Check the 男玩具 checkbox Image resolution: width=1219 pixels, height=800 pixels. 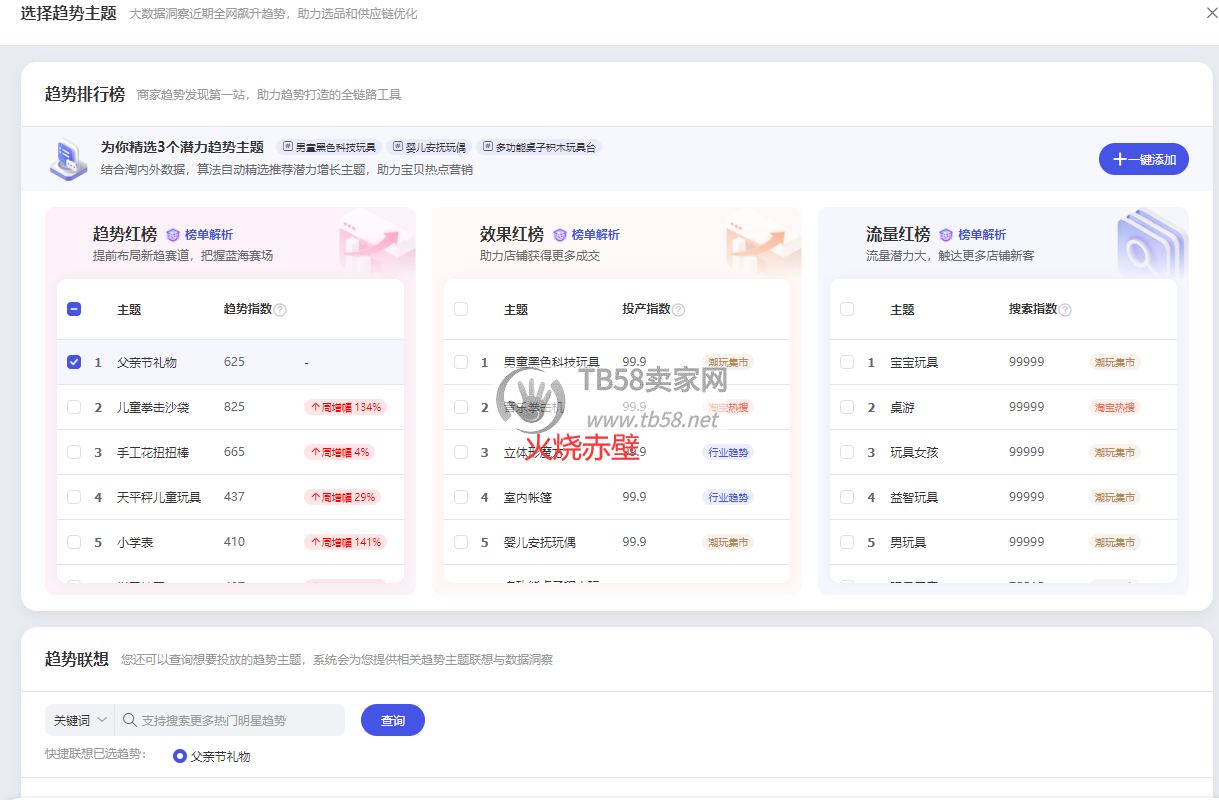[847, 542]
